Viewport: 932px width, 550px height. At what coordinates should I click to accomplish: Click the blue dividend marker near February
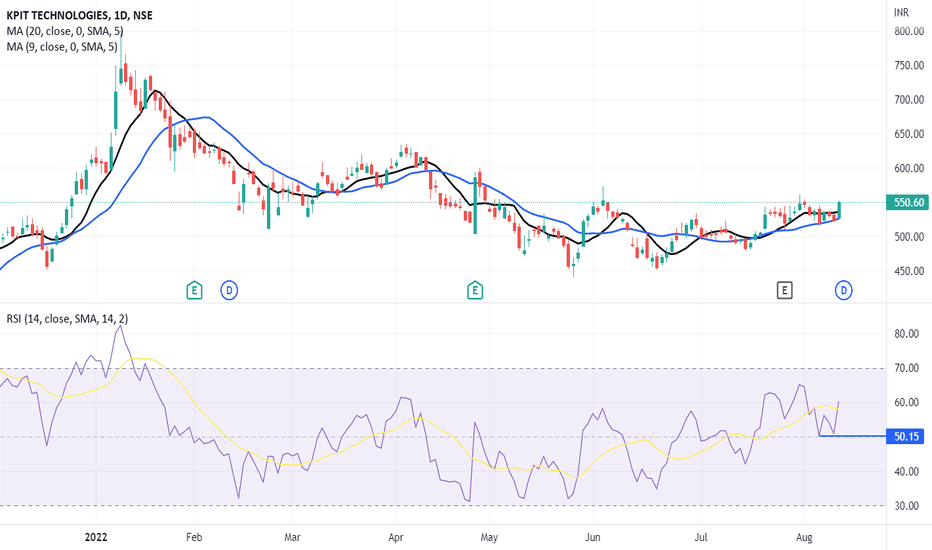click(229, 290)
